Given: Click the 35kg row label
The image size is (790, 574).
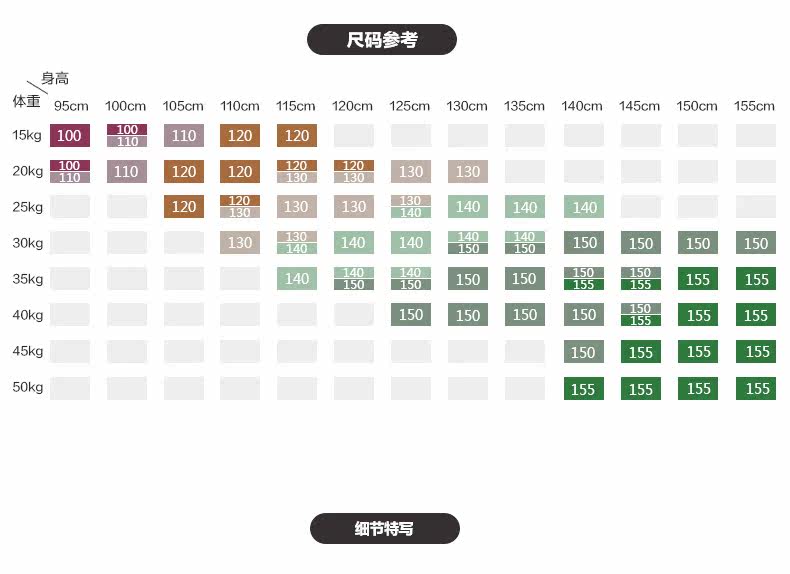Looking at the screenshot, I should (x=27, y=279).
